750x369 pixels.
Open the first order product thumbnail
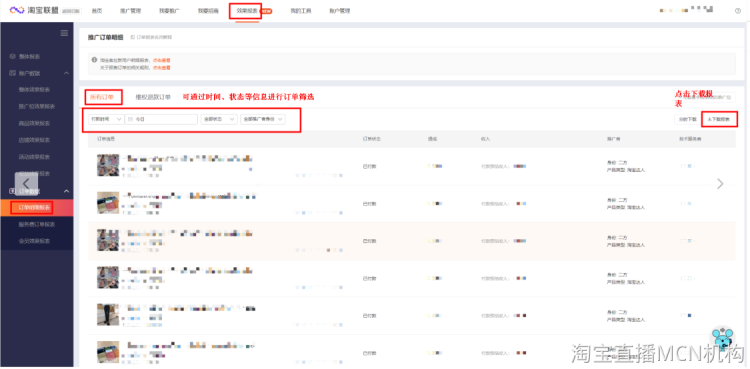point(108,165)
